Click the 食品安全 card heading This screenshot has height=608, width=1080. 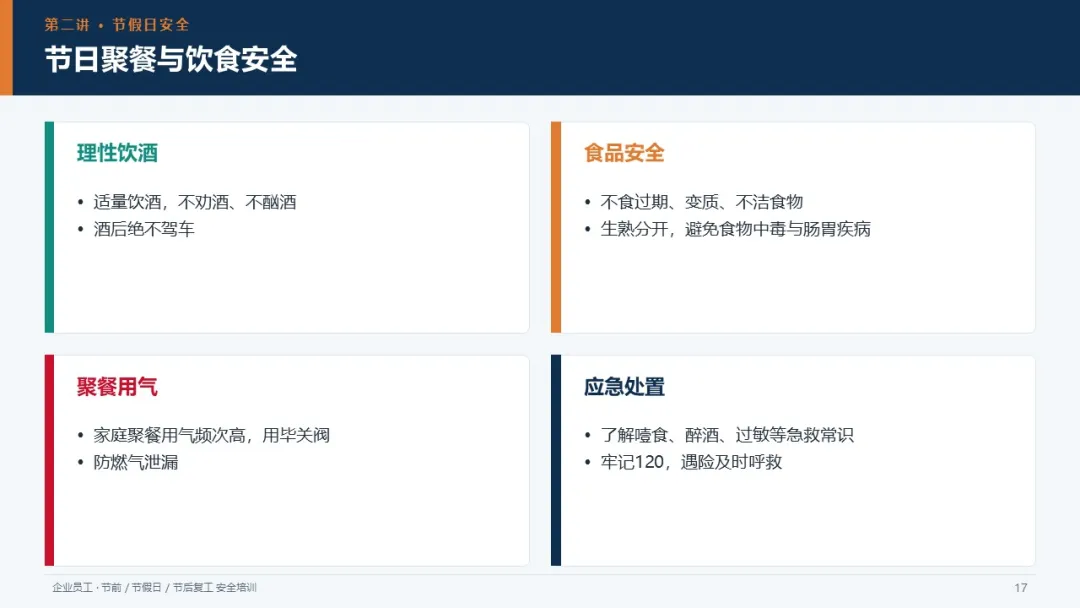click(624, 153)
